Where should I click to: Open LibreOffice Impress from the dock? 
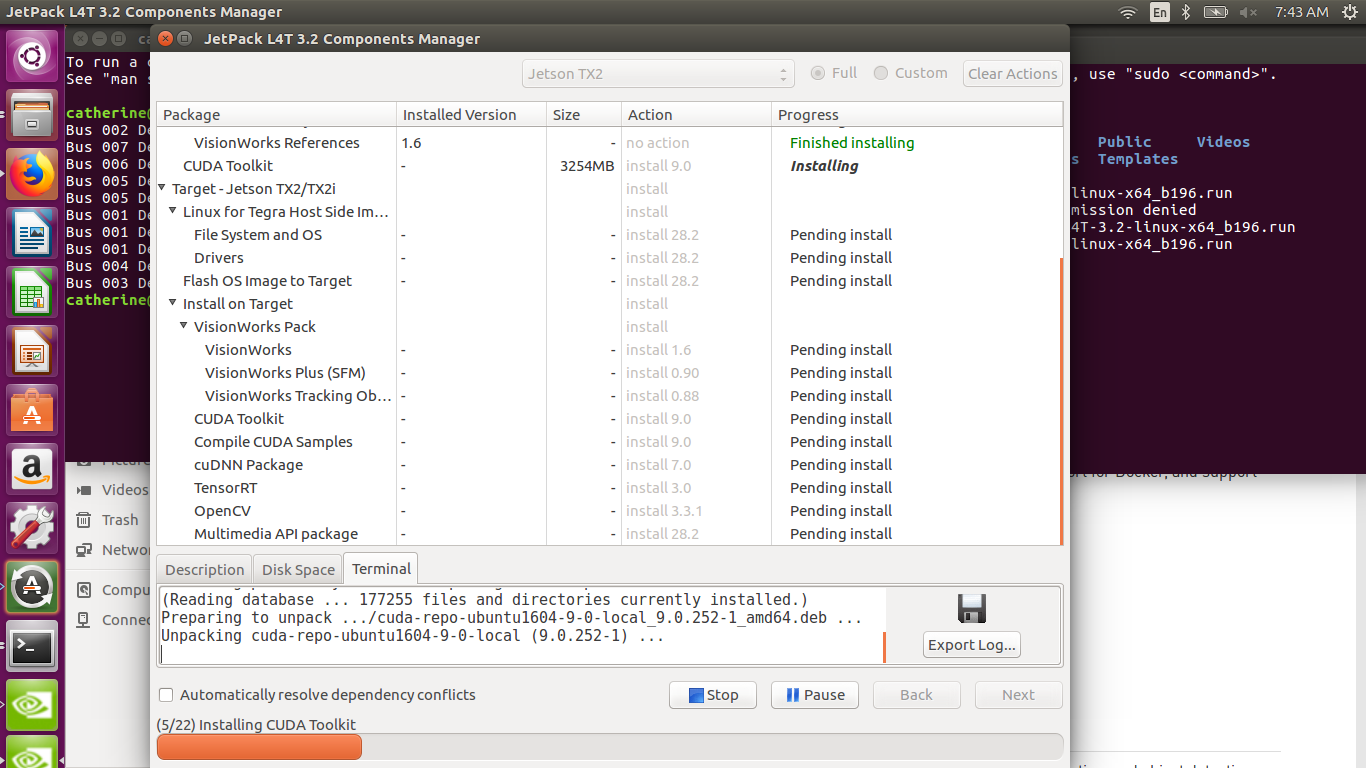pos(33,351)
